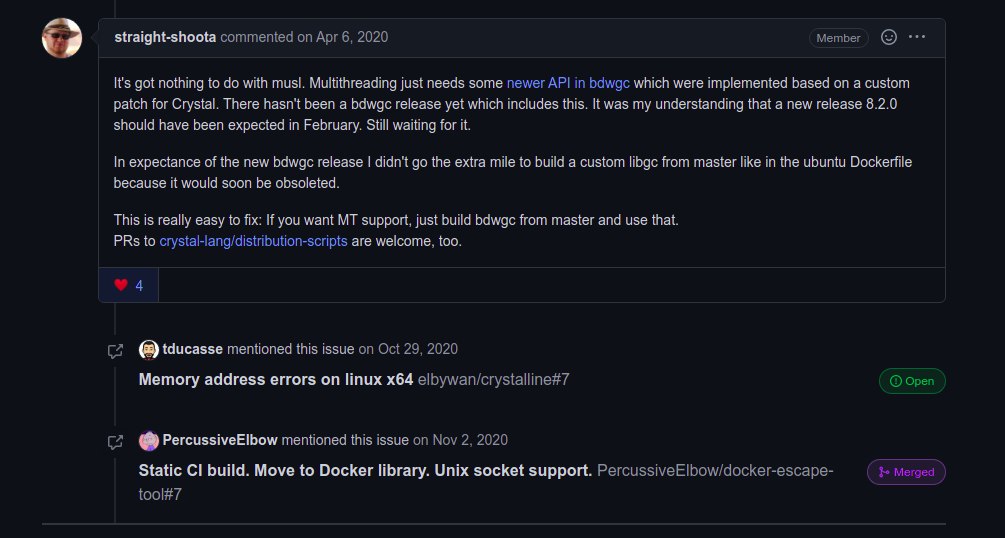Click the tducasse small avatar icon
This screenshot has height=538, width=1005.
tap(148, 349)
